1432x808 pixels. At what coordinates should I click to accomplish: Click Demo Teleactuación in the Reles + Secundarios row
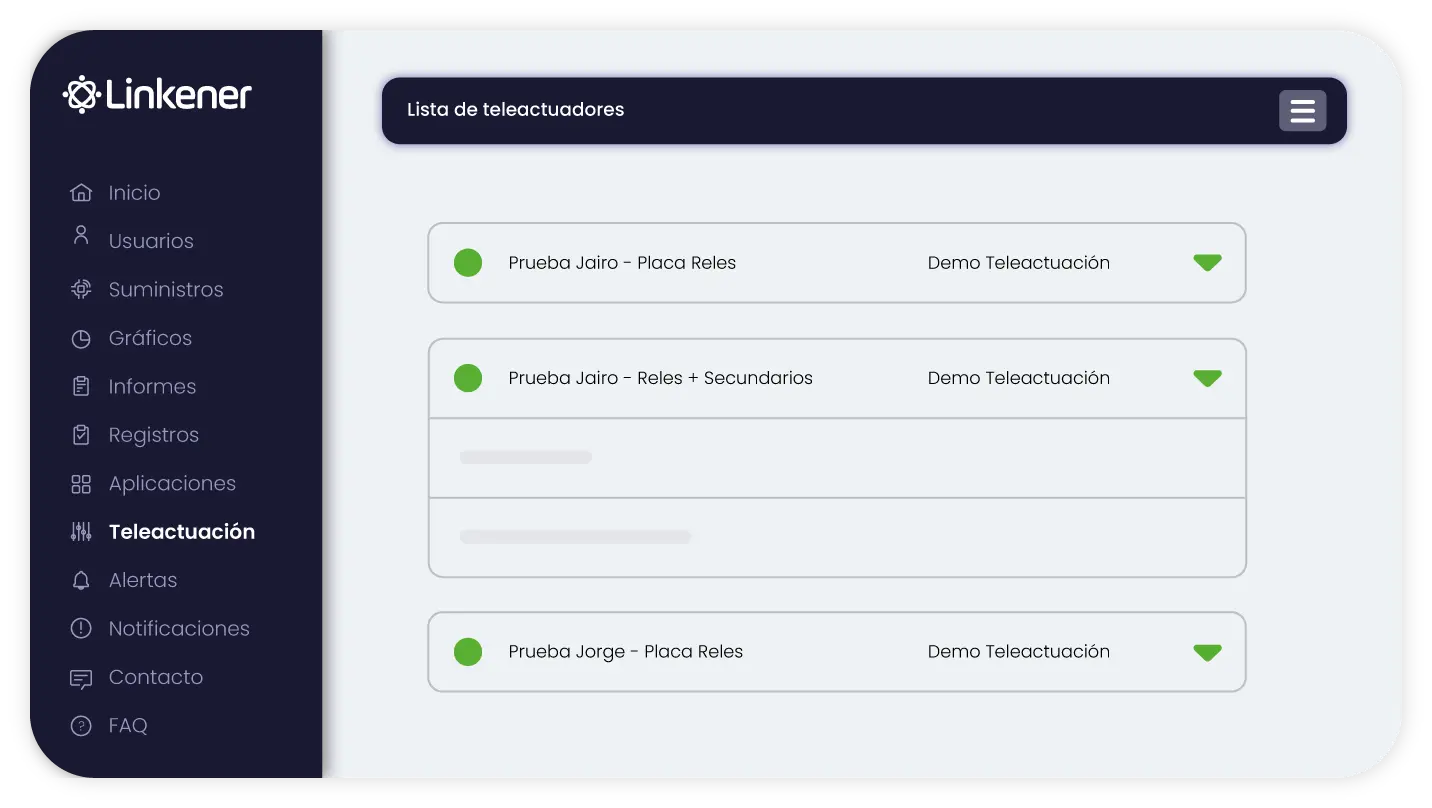pos(1019,378)
